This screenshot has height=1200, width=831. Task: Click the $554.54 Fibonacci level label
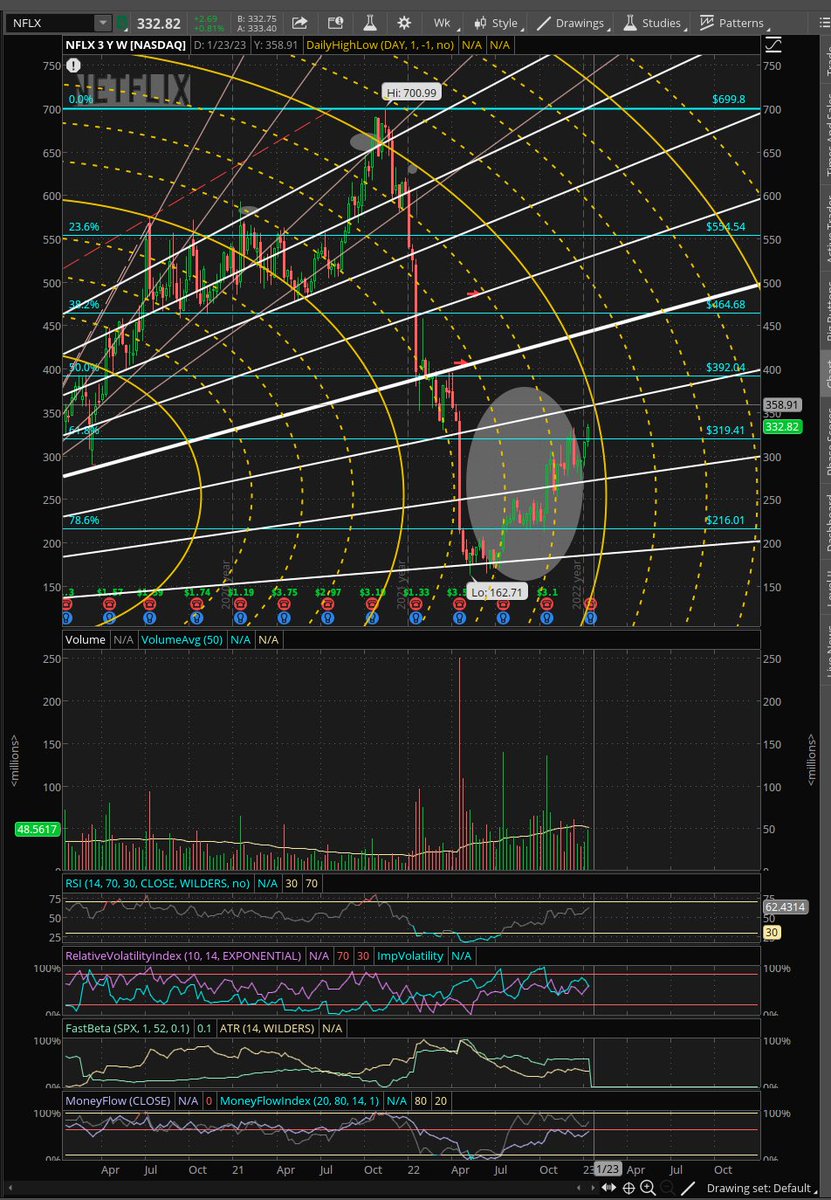[726, 227]
